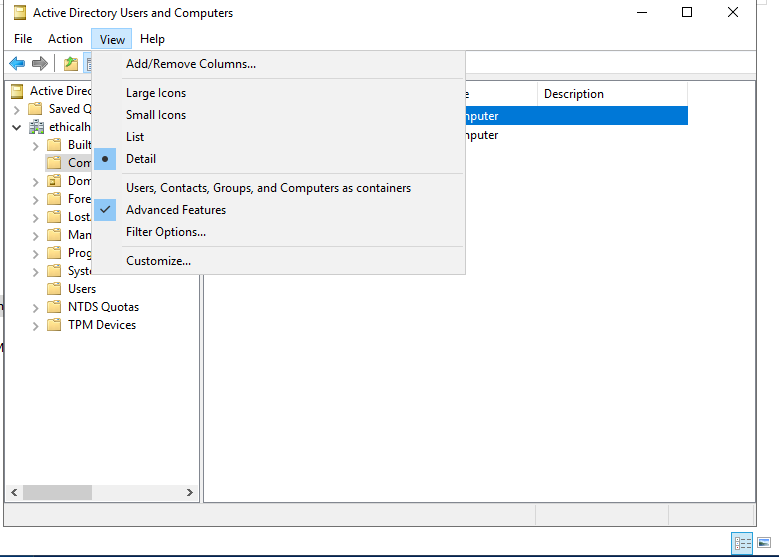
Task: Collapse the ethicalh domain node
Action: (16, 127)
